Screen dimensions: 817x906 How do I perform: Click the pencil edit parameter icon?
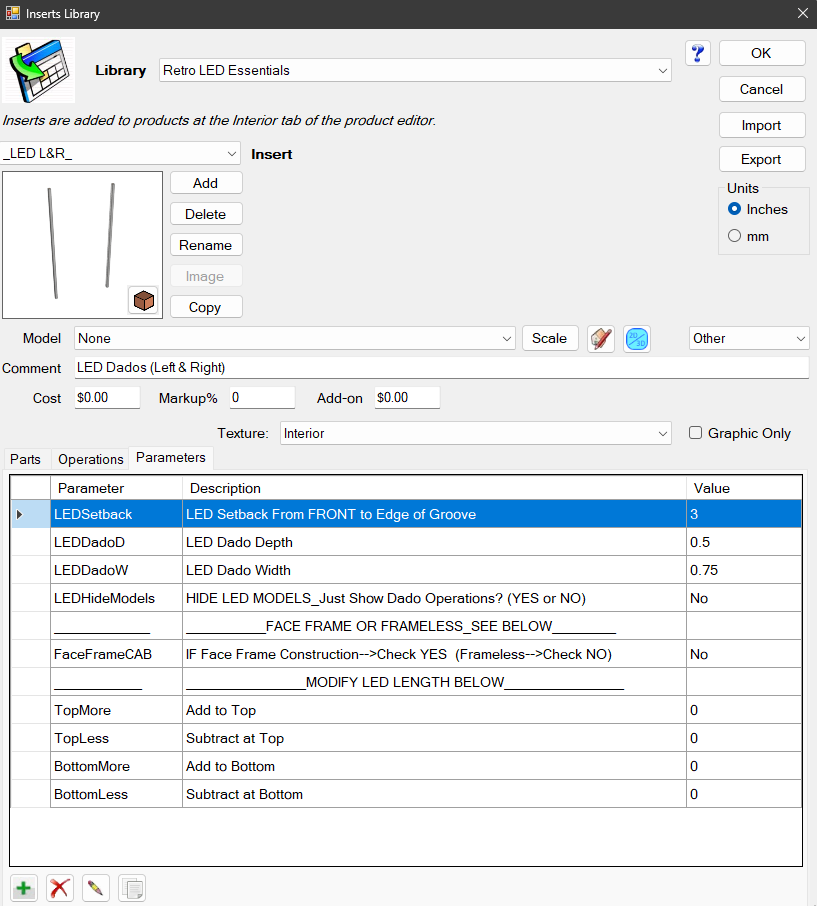tap(95, 887)
